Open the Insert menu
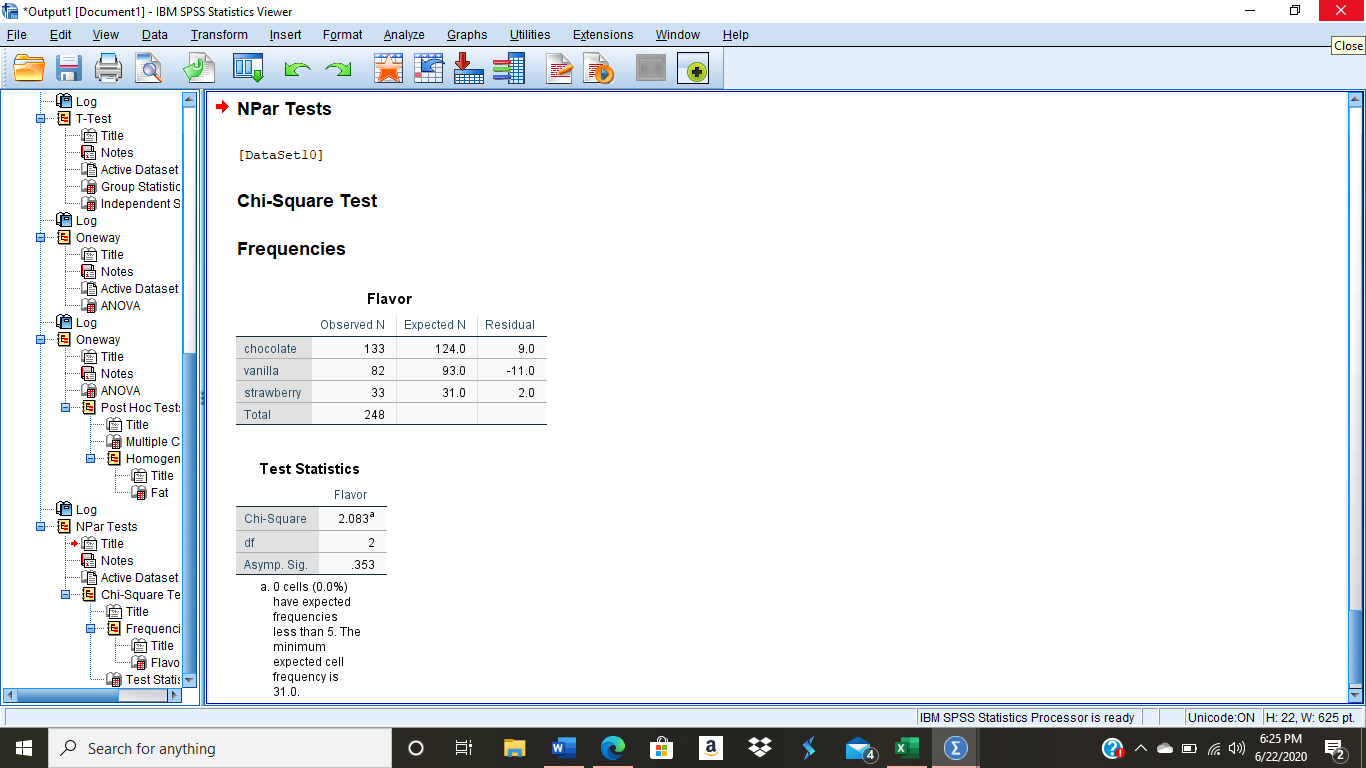The image size is (1366, 768). pos(285,35)
